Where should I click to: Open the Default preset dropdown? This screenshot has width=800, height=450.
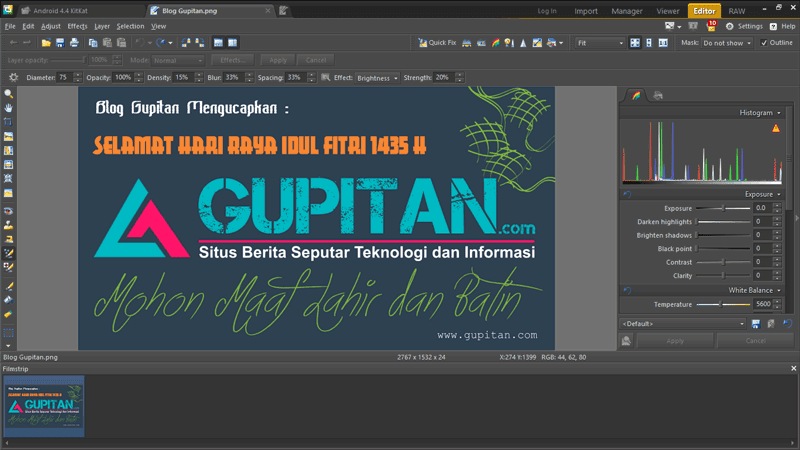point(683,323)
